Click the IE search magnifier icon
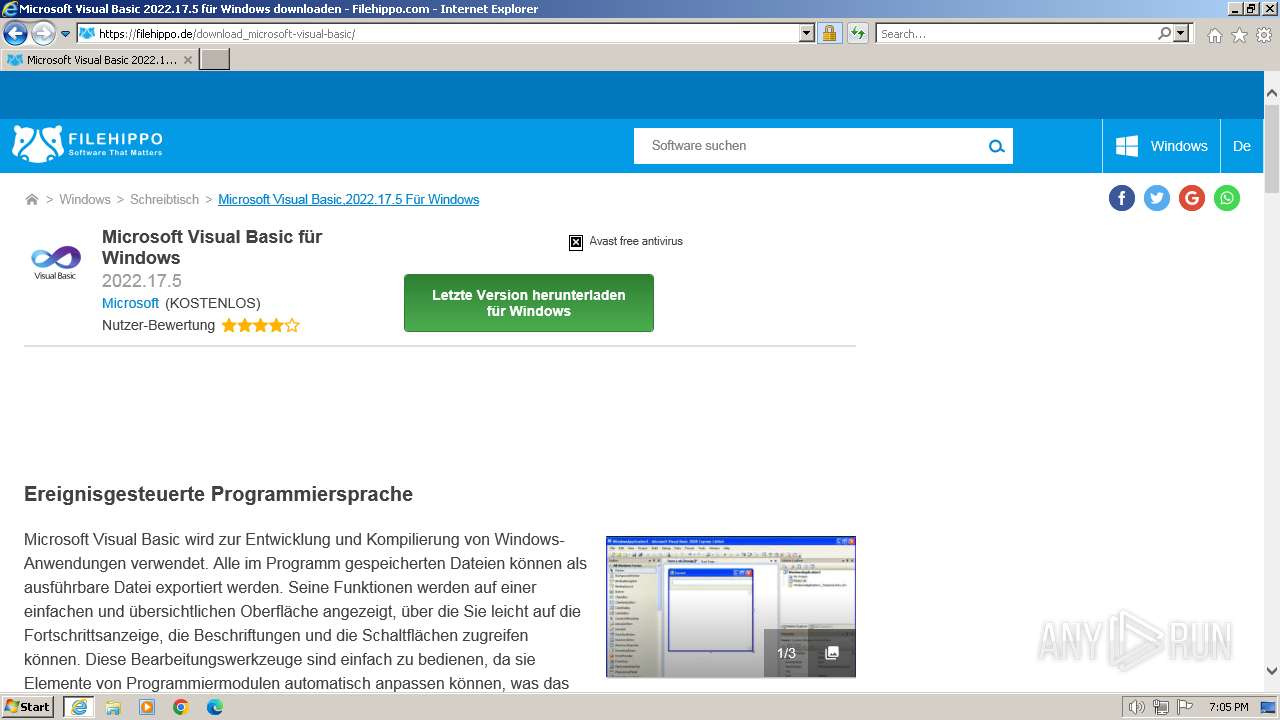This screenshot has width=1280, height=720. (1164, 33)
